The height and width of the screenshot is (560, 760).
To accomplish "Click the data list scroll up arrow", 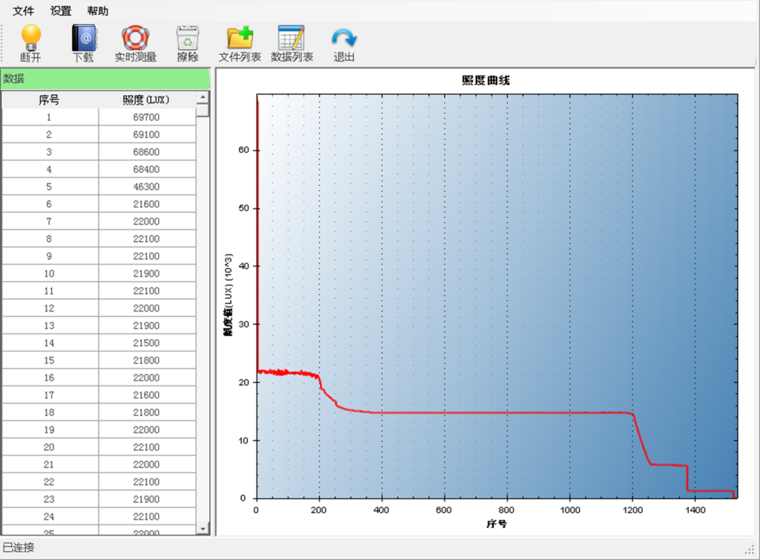I will [203, 97].
